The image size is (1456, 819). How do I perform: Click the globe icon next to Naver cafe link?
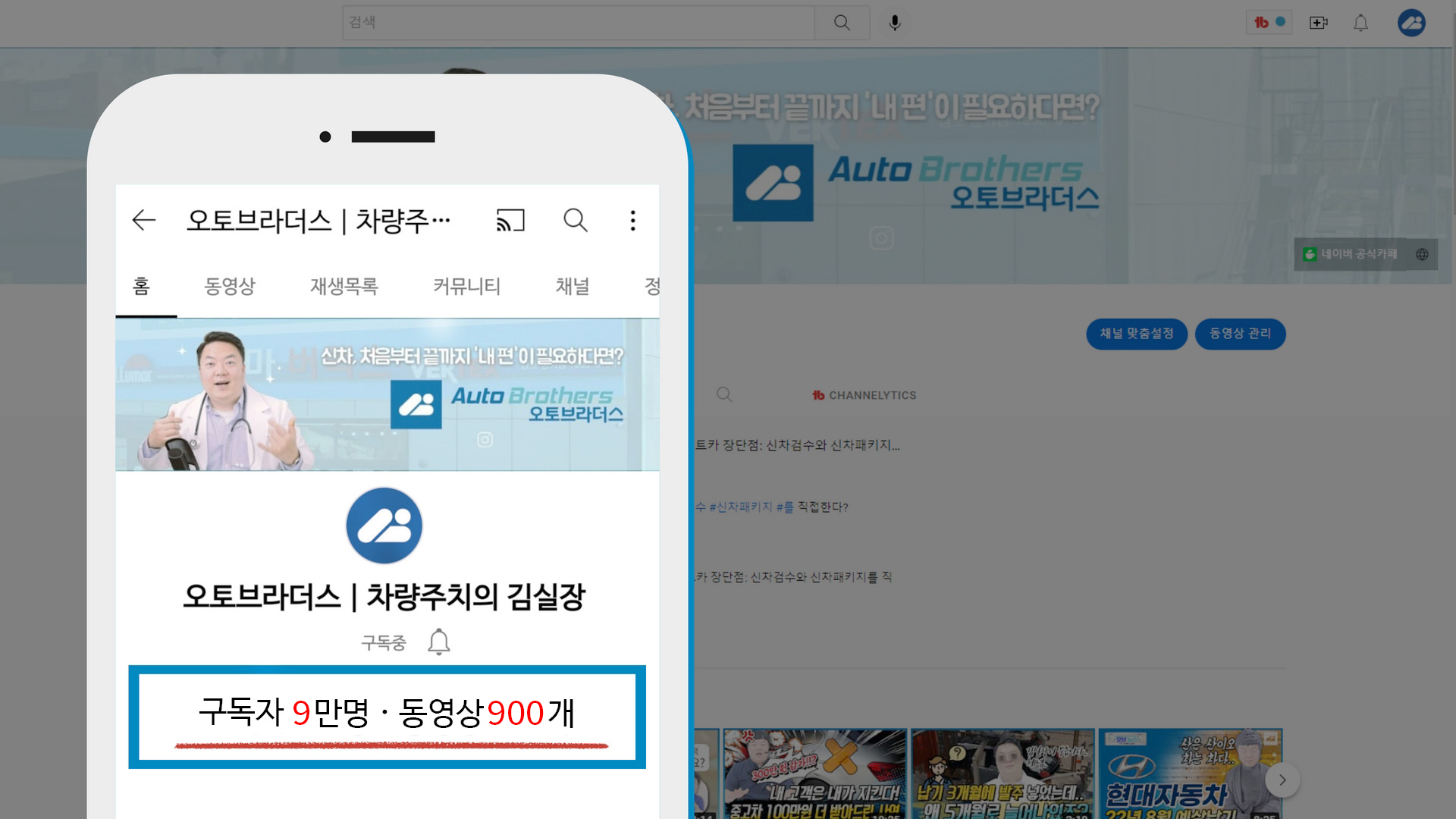(x=1422, y=255)
